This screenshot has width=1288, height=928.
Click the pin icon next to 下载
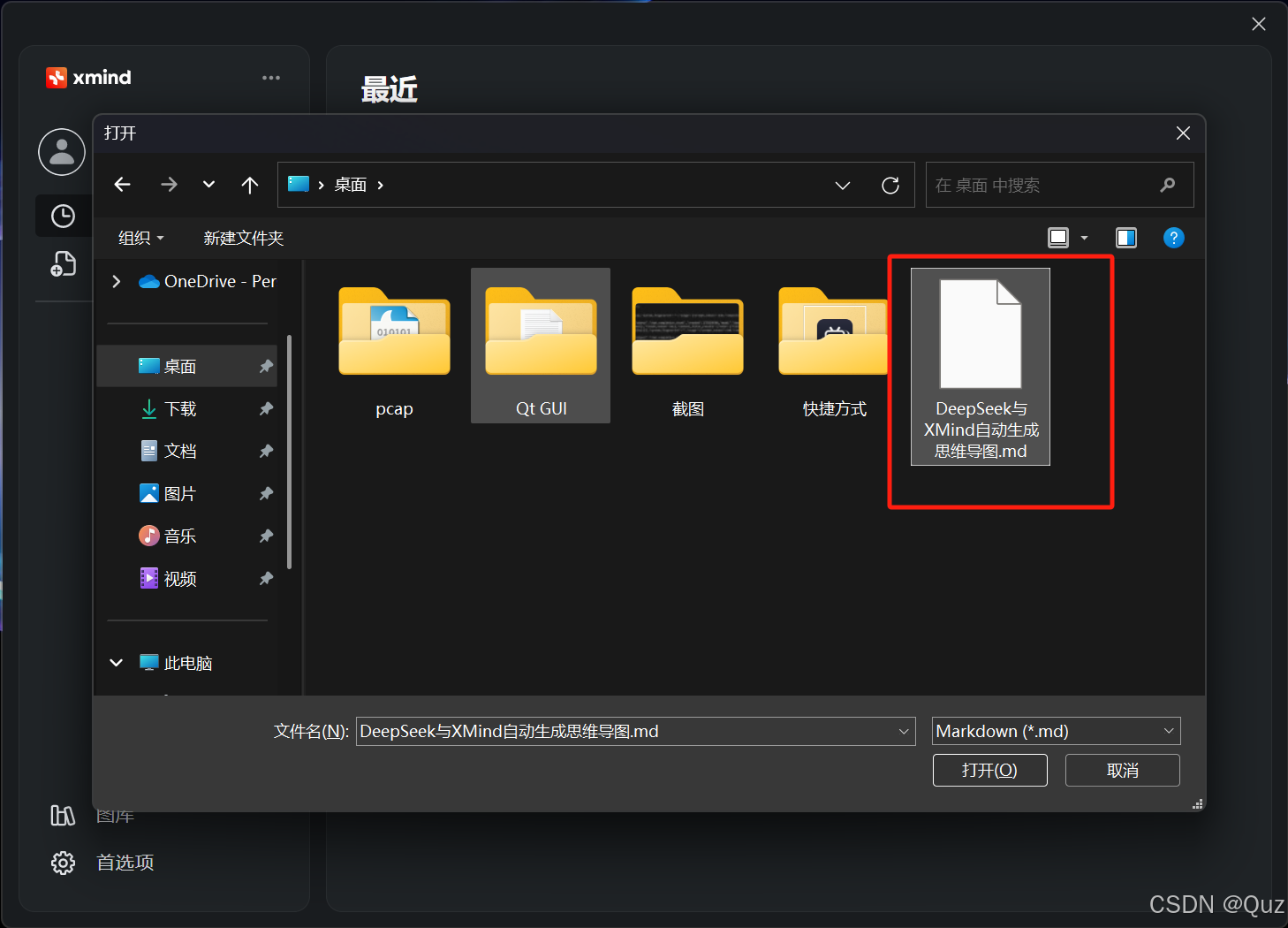(x=266, y=408)
